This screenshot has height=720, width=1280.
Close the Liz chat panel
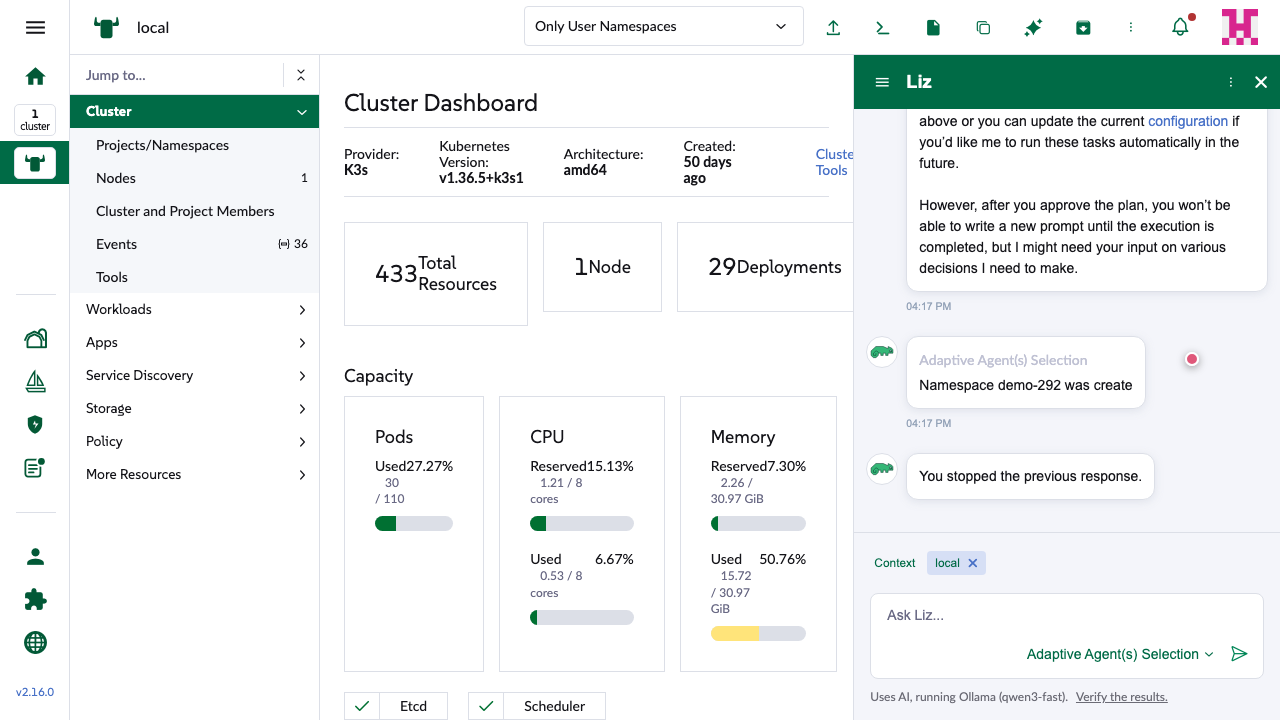pos(1261,82)
